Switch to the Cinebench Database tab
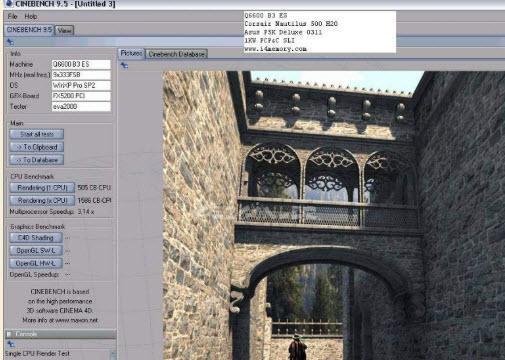Screen dimensions: 505x360 [x=177, y=54]
